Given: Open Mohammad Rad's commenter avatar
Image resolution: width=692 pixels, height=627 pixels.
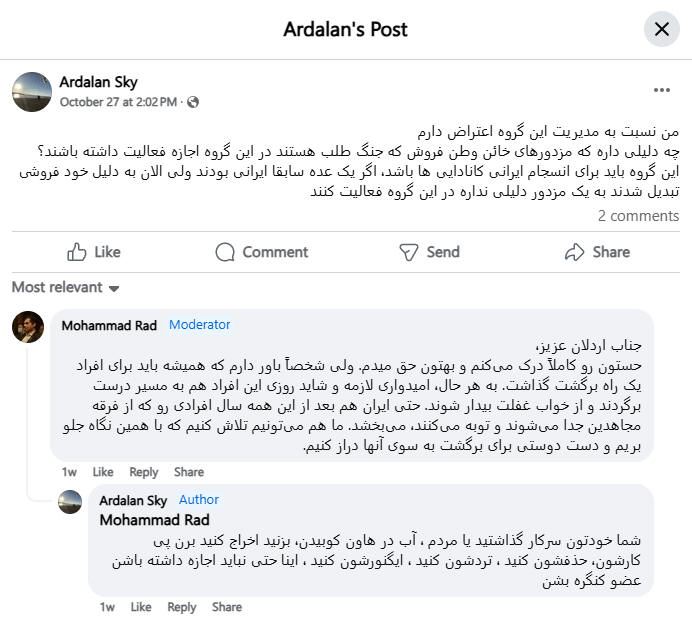Looking at the screenshot, I should 28,327.
